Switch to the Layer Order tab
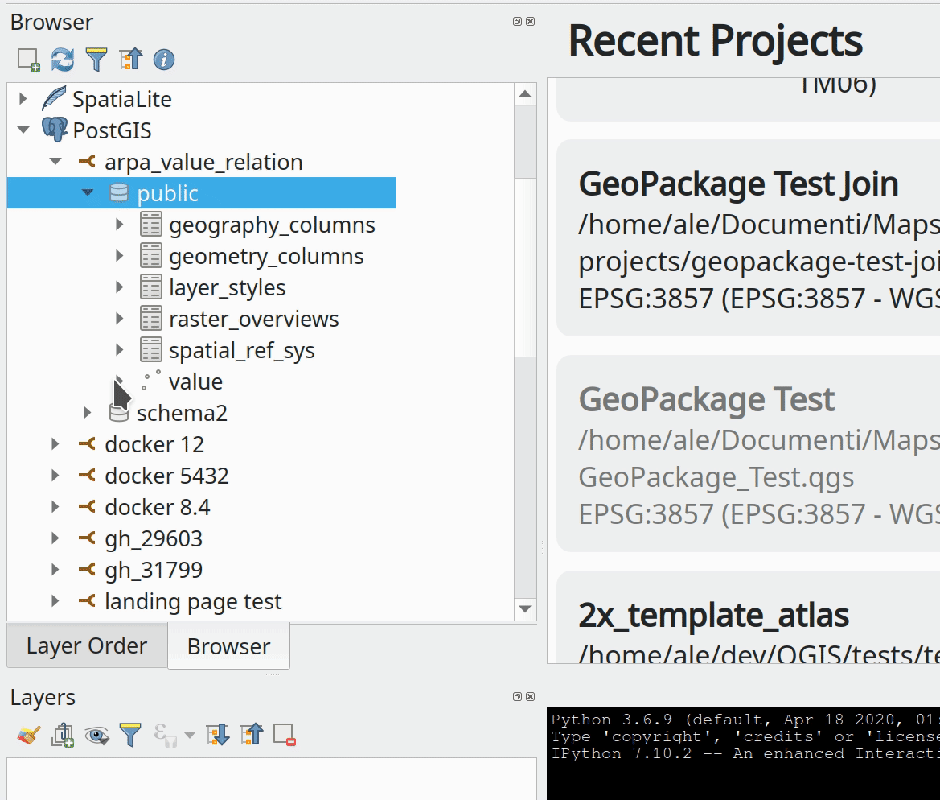940x800 pixels. pos(86,647)
